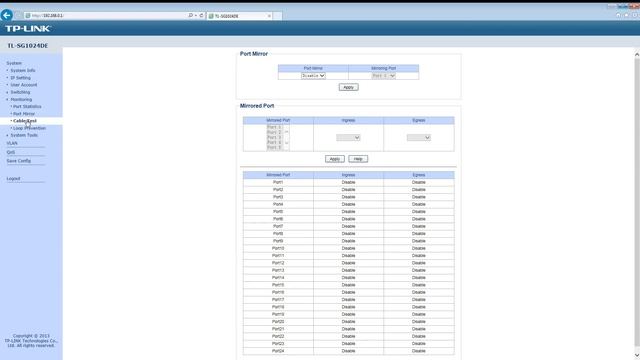Screen dimensions: 640x360
Task: Click the refresh icon in address bar
Action: [x=201, y=16]
